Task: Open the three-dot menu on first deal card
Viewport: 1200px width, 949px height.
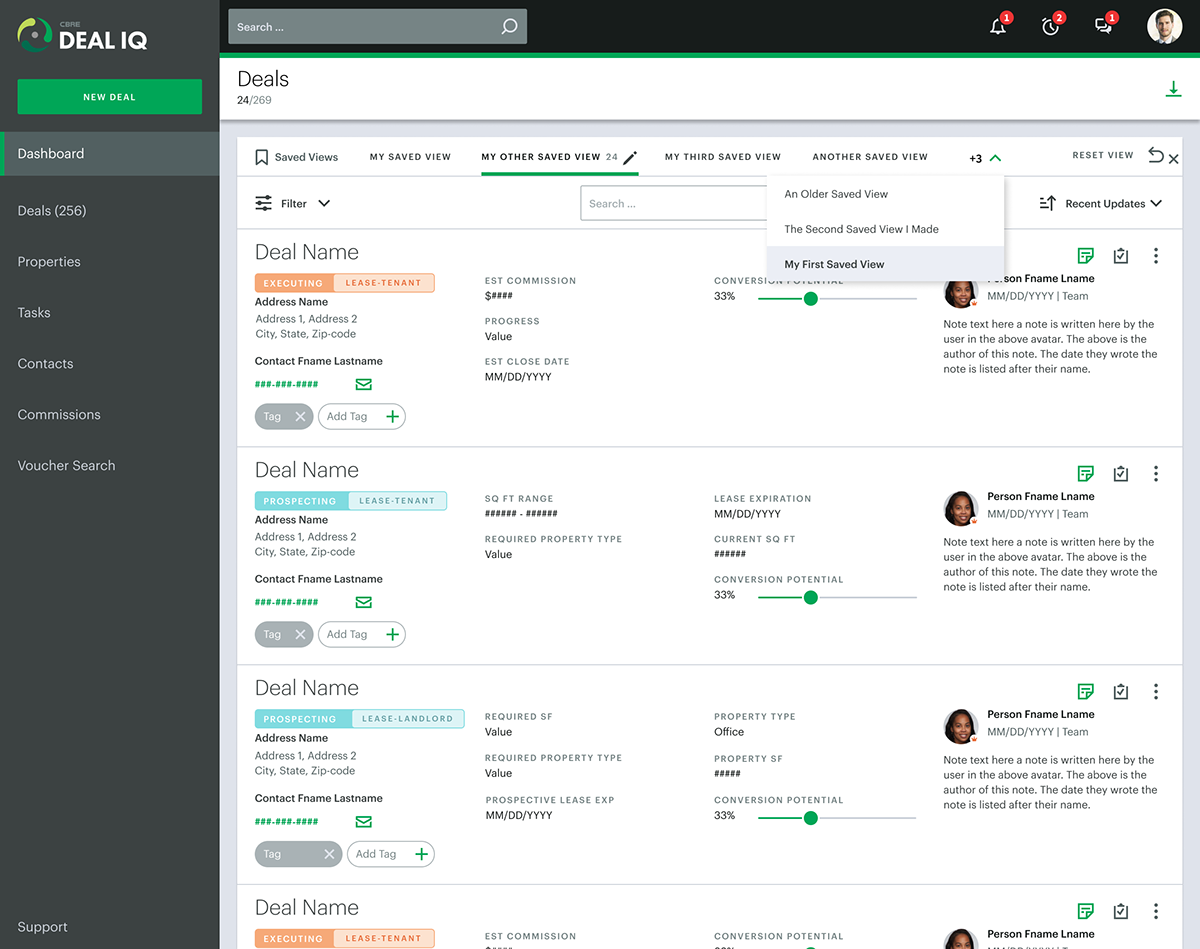Action: [x=1156, y=256]
